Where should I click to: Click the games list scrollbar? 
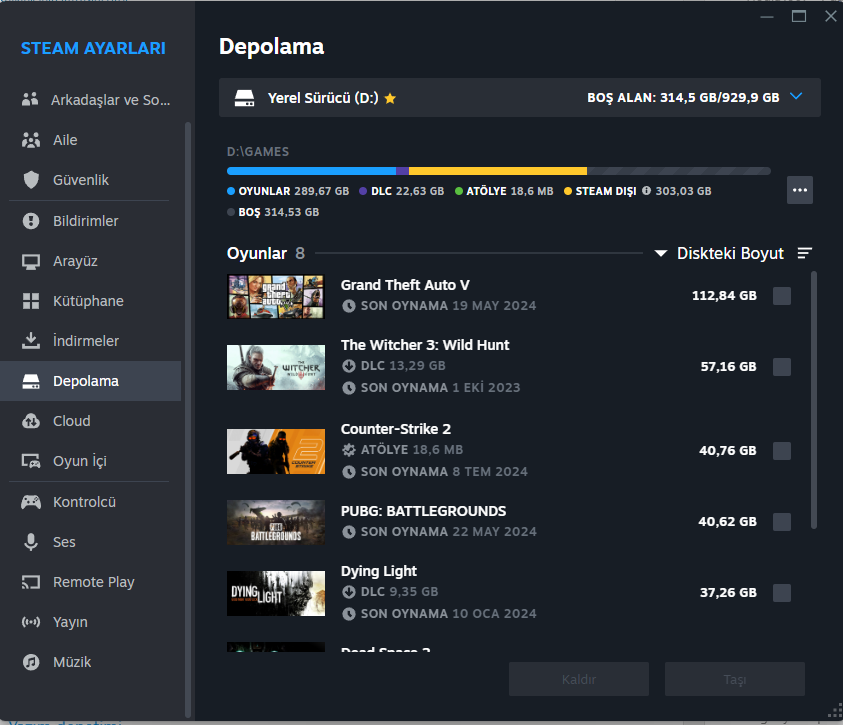point(814,400)
